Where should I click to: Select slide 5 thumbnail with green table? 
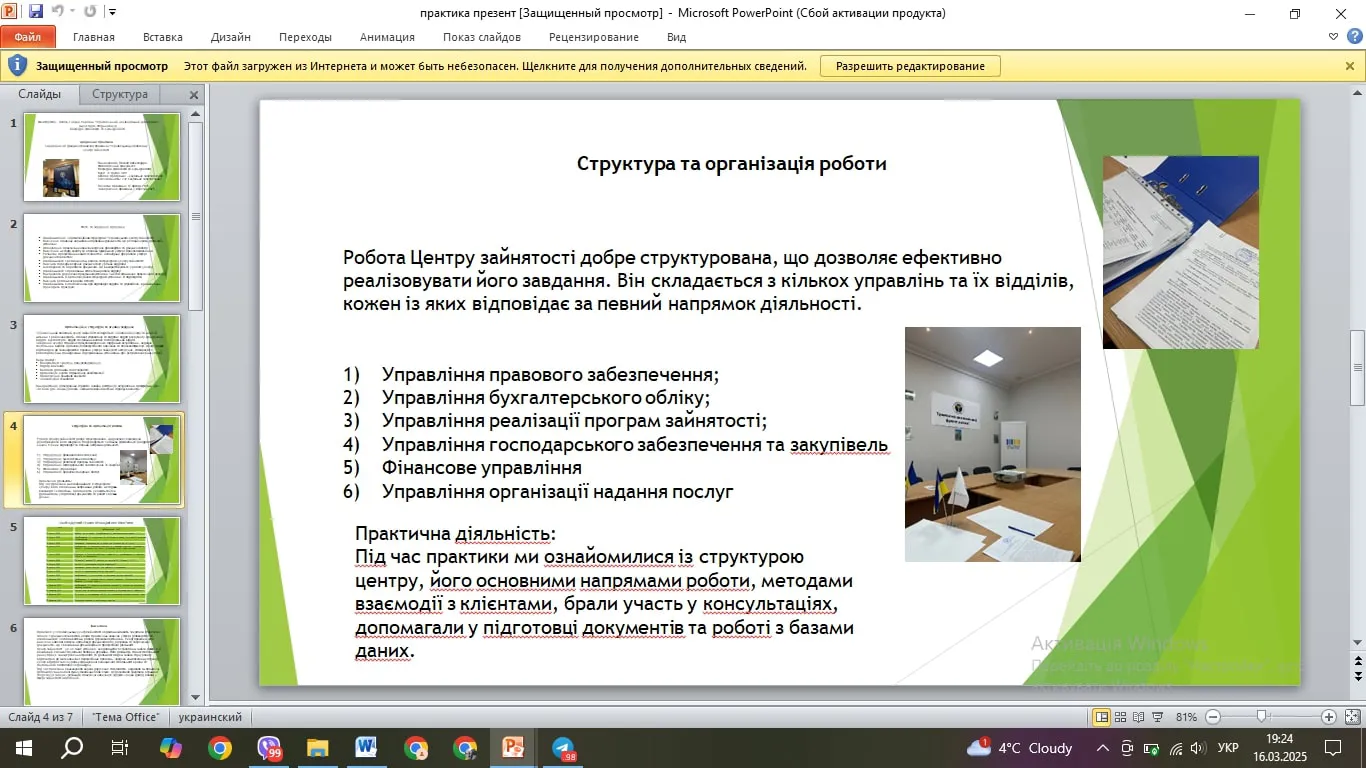coord(101,561)
